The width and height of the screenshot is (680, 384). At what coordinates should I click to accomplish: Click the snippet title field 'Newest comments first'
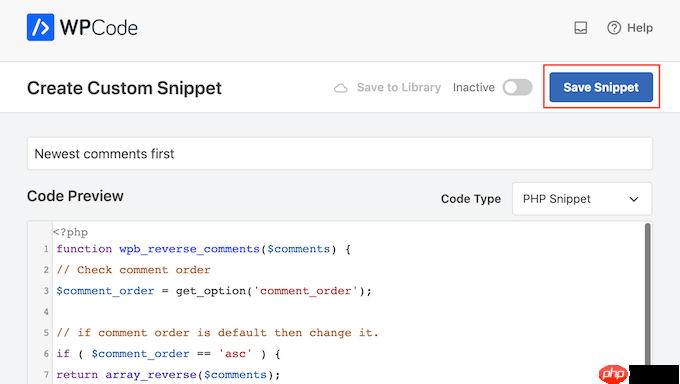tap(340, 154)
